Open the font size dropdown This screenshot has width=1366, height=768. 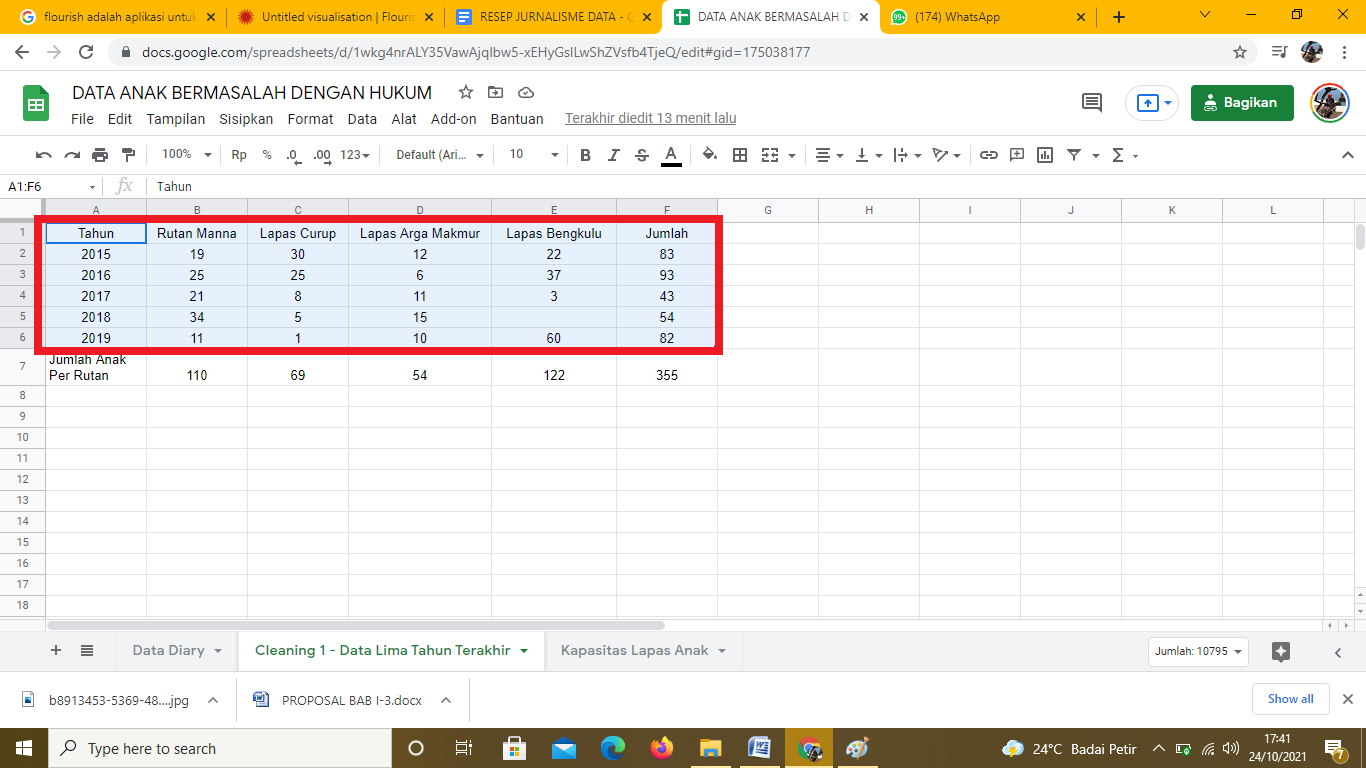(x=534, y=155)
